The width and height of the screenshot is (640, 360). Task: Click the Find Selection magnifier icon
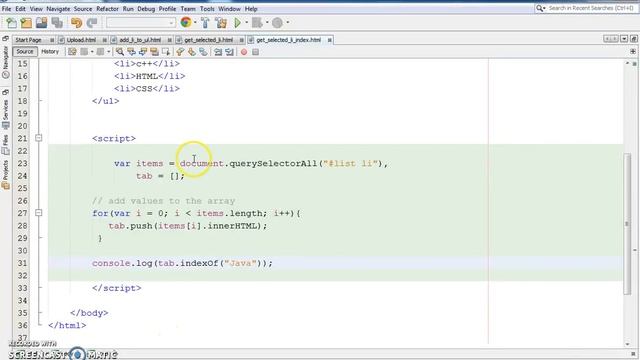point(120,52)
